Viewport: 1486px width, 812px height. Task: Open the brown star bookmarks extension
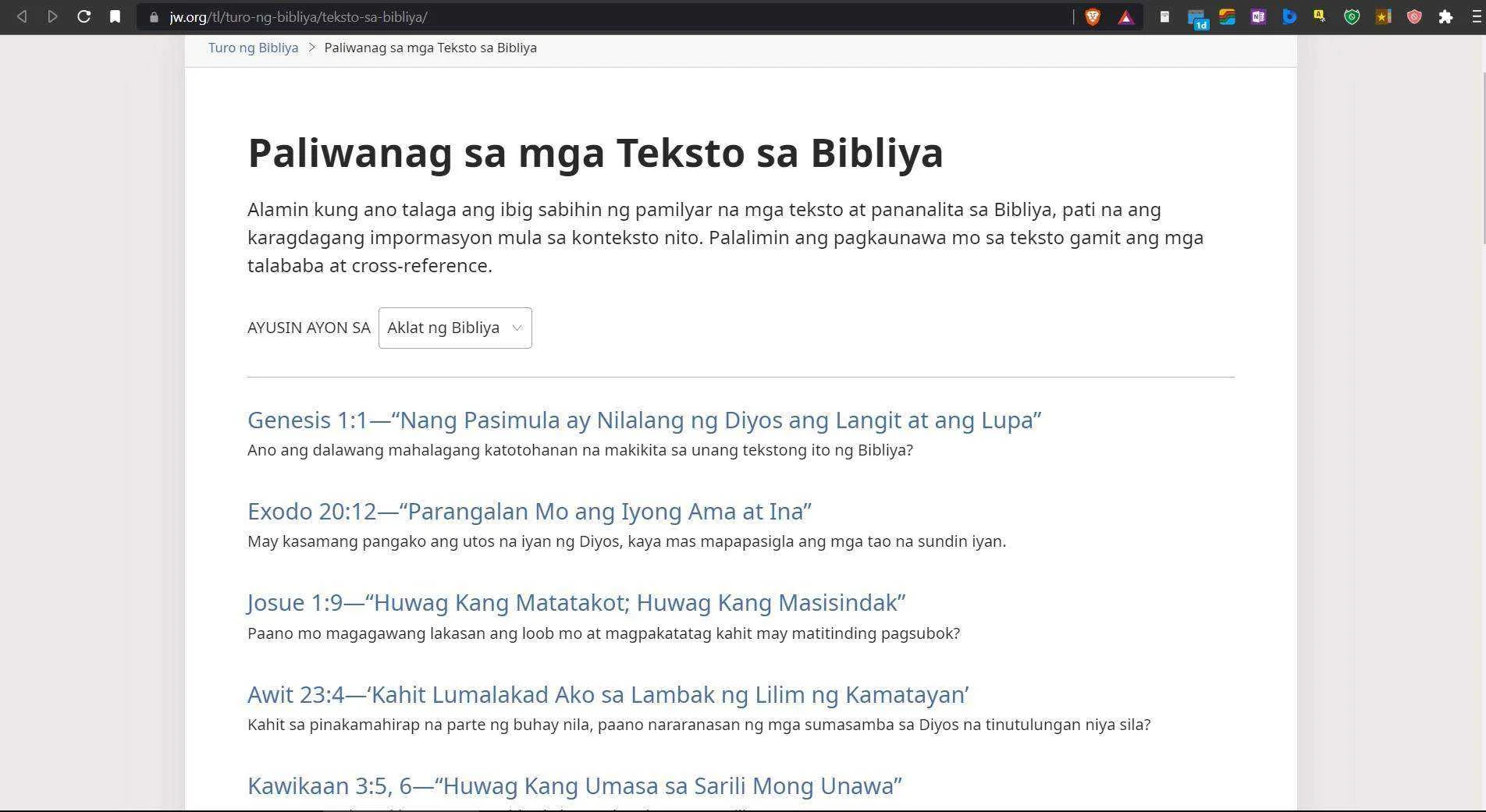pyautogui.click(x=1383, y=16)
